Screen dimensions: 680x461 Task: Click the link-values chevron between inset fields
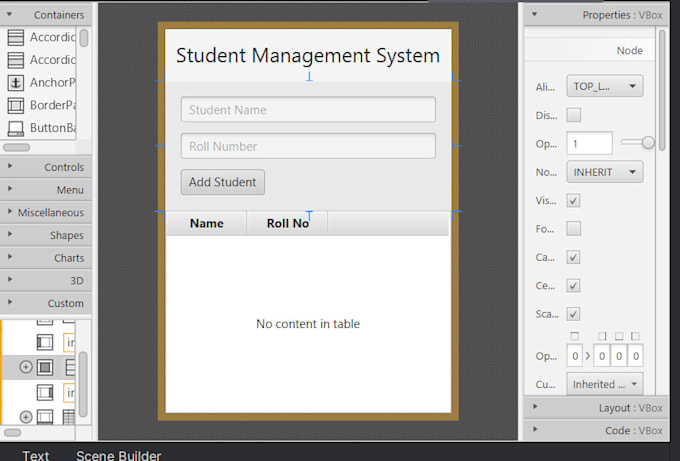pyautogui.click(x=588, y=356)
